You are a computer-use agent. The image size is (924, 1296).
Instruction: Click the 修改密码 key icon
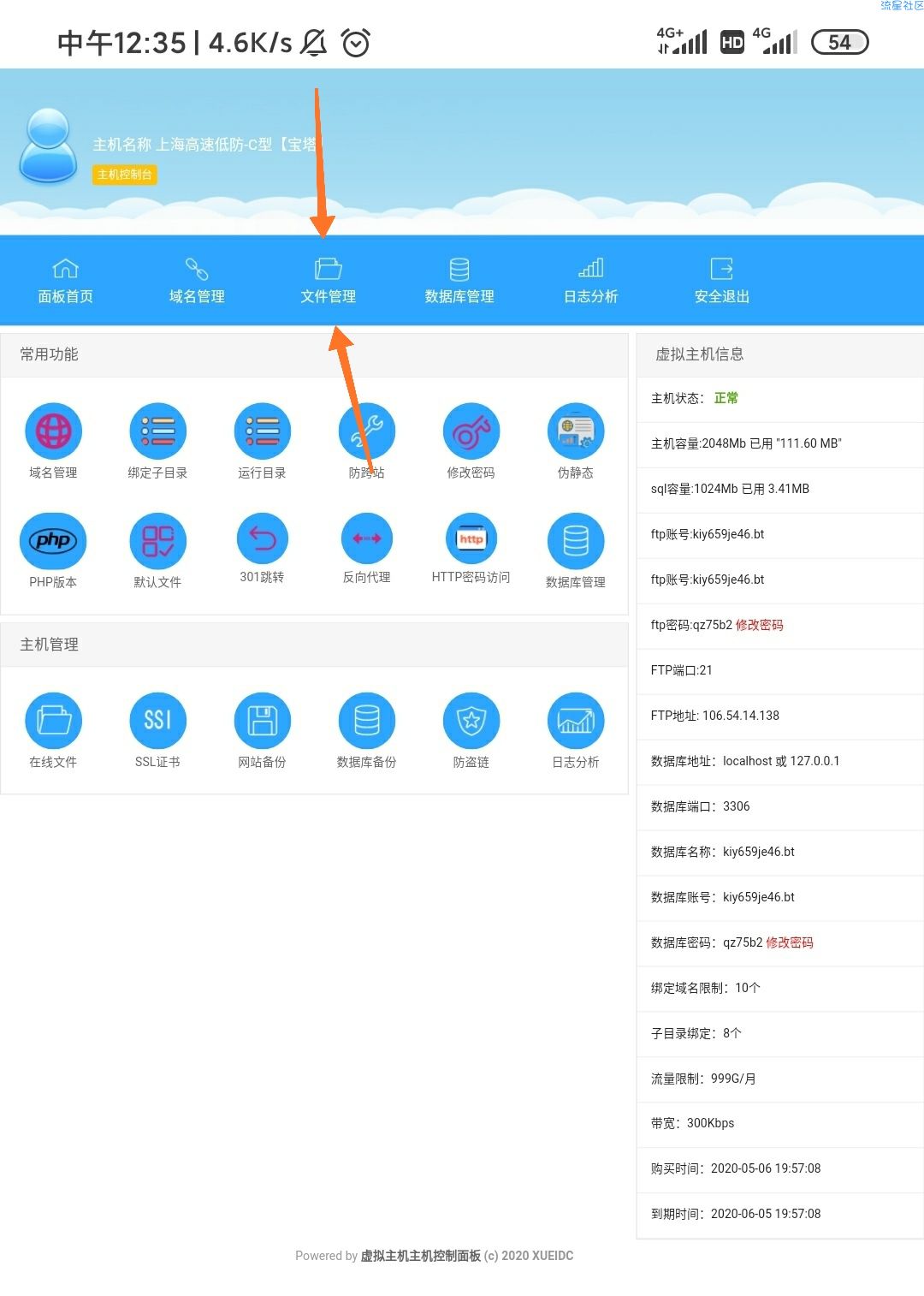coord(471,431)
